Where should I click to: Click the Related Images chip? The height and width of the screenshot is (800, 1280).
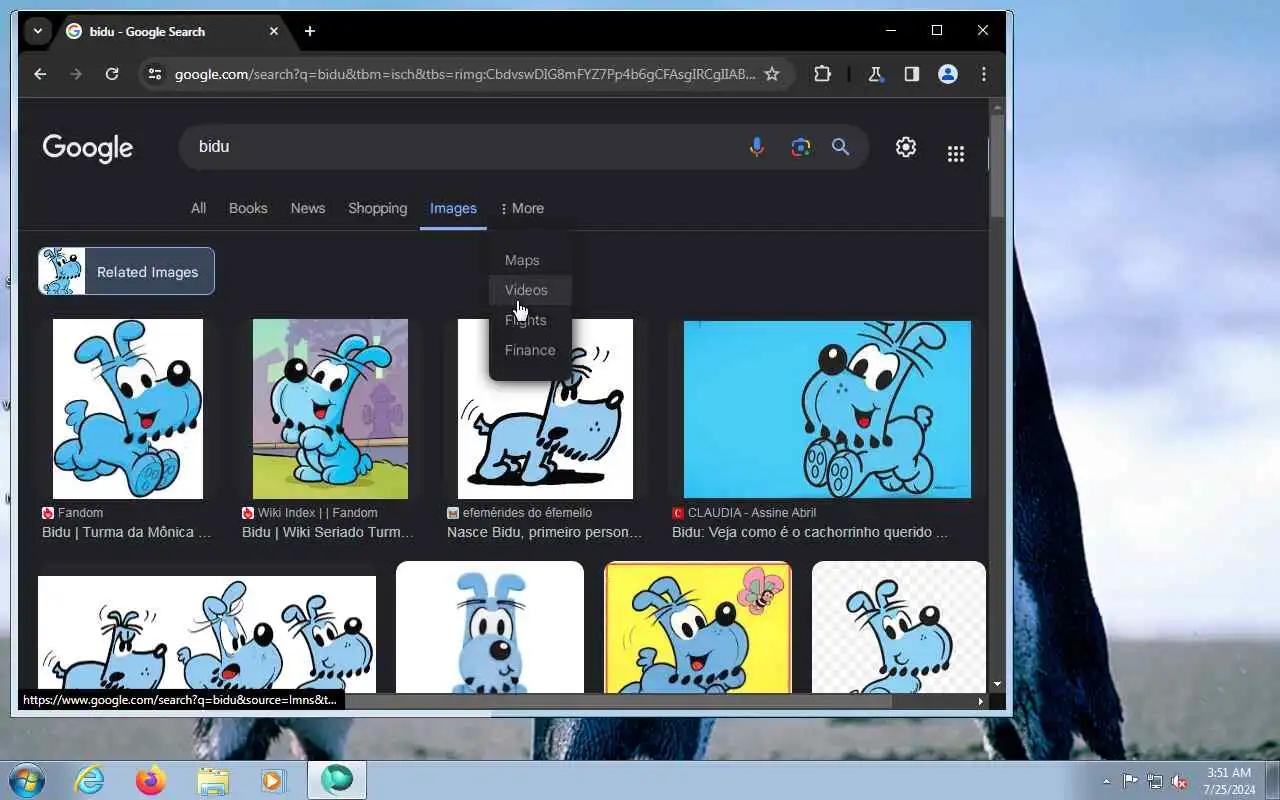point(126,271)
